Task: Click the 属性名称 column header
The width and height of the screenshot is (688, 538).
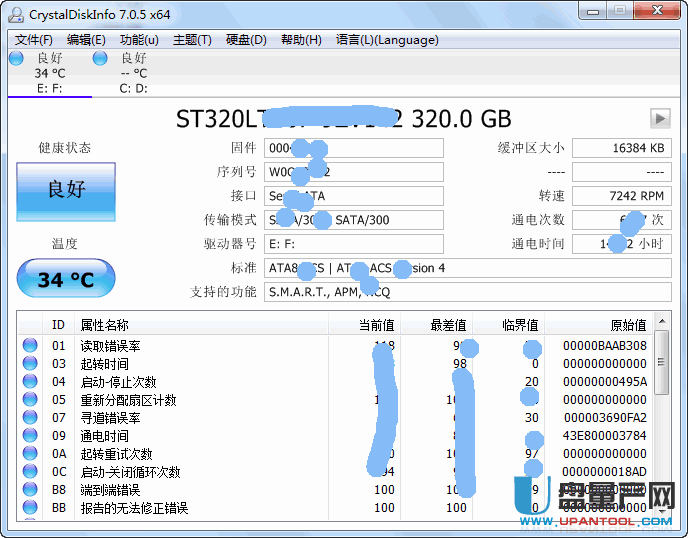Action: 105,325
